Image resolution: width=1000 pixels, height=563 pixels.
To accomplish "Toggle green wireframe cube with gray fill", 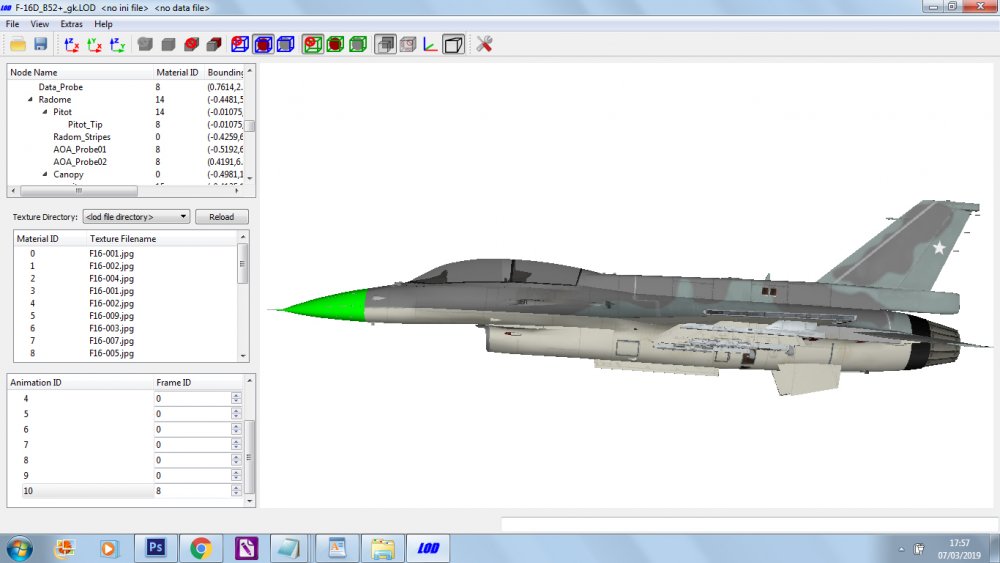I will 358,44.
